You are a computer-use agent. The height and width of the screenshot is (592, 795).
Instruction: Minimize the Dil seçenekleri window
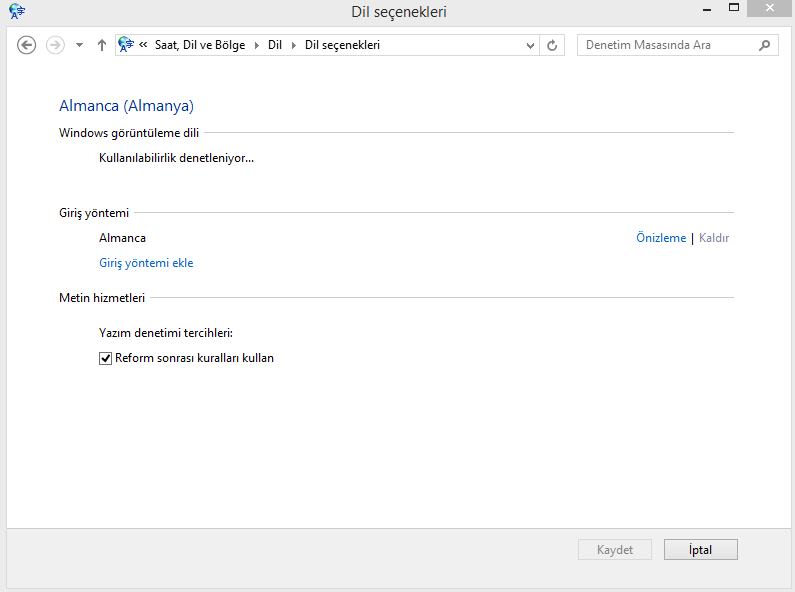tap(707, 9)
